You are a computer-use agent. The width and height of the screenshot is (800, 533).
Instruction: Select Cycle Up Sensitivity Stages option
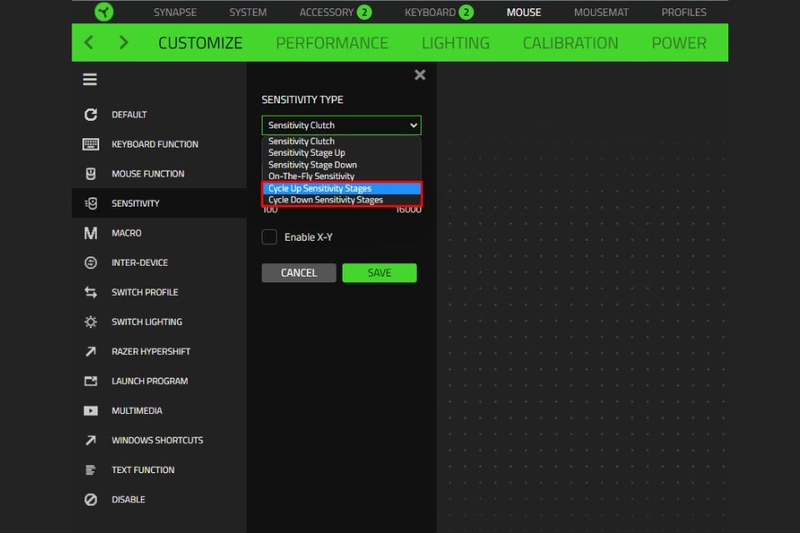pyautogui.click(x=341, y=188)
